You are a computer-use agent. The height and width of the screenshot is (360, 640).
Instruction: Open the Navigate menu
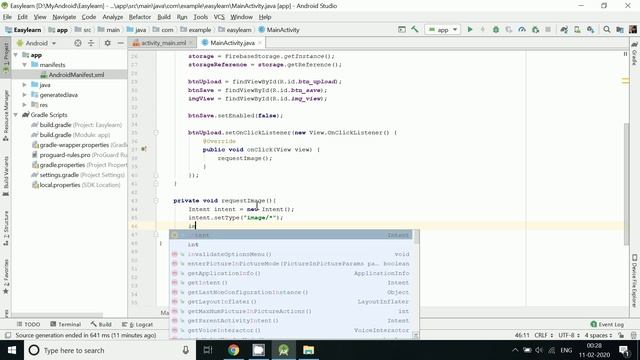(64, 17)
